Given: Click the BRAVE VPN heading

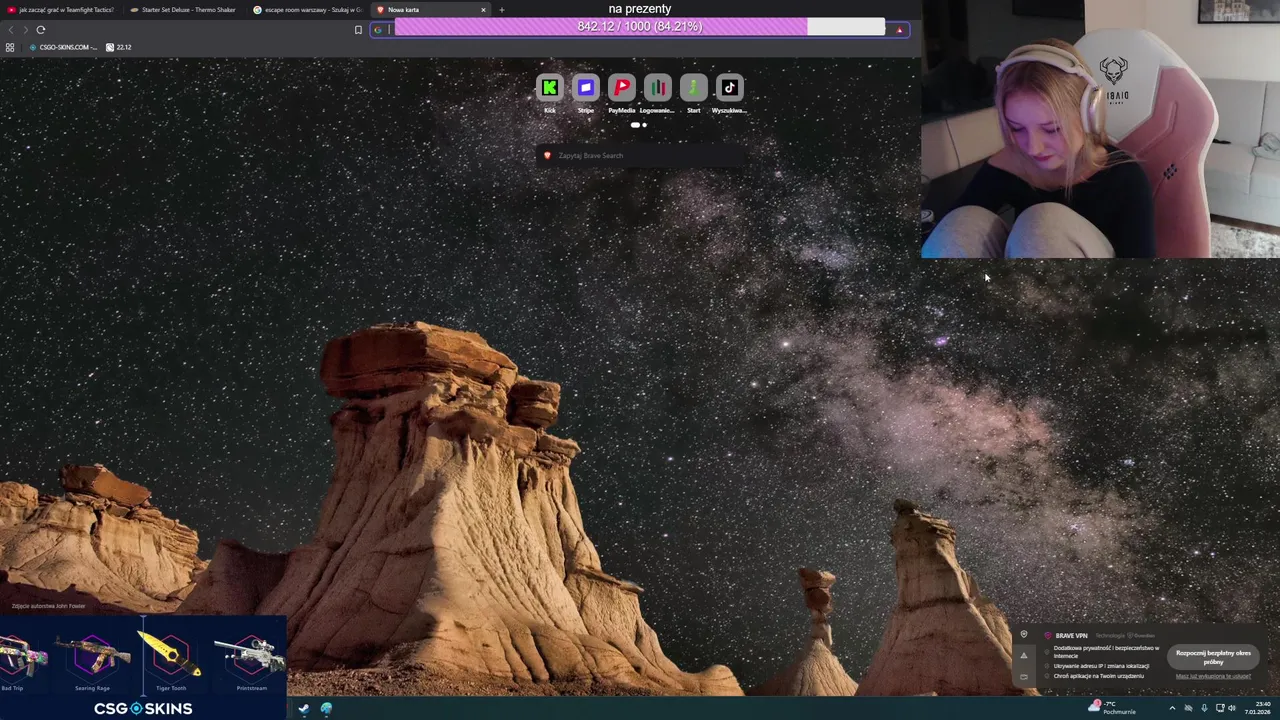Looking at the screenshot, I should coord(1071,635).
